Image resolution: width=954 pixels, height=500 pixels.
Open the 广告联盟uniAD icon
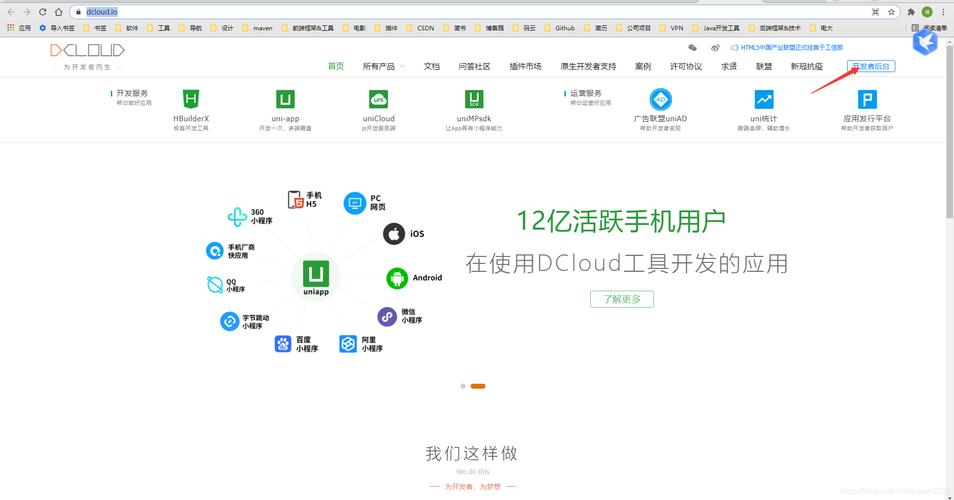660,99
